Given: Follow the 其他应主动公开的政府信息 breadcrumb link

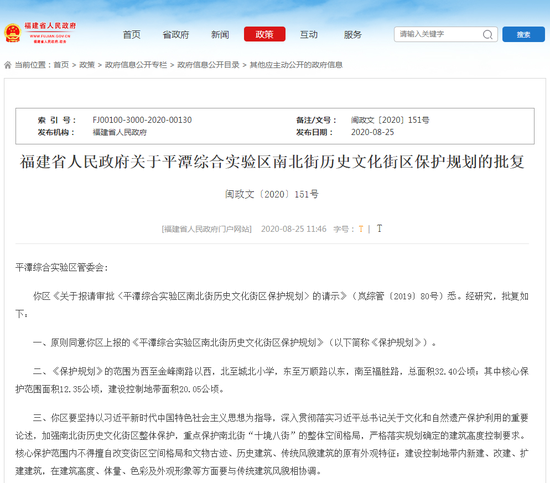Looking at the screenshot, I should click(x=296, y=65).
